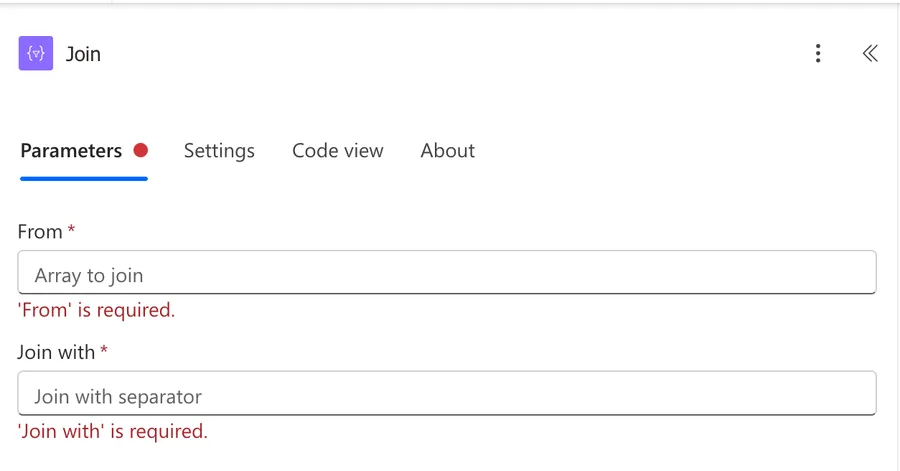Screen dimensions: 900x471
Task: Click the required asterisk beside From
Action: point(71,229)
